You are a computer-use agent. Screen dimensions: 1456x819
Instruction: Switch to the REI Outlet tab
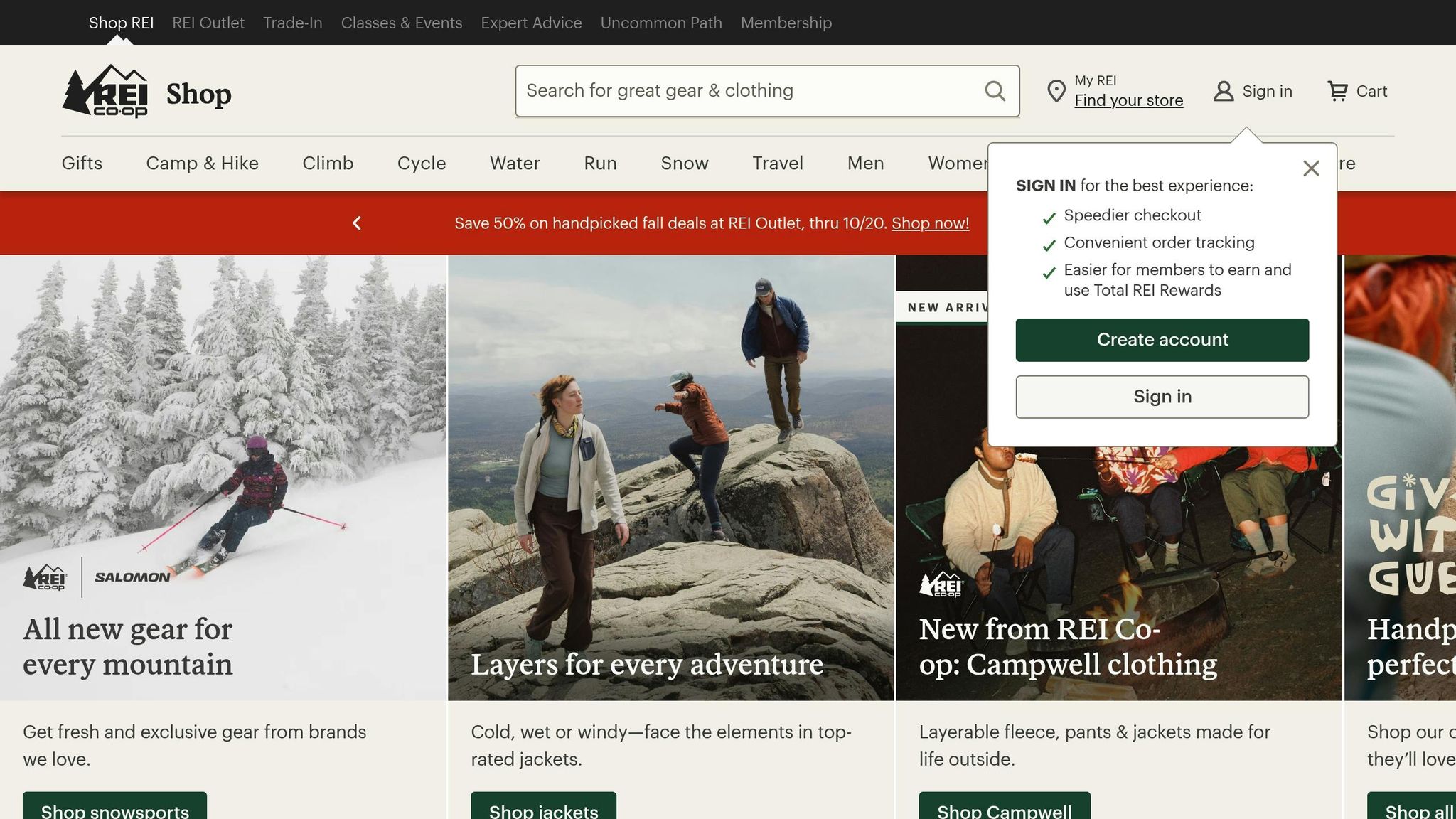tap(208, 23)
